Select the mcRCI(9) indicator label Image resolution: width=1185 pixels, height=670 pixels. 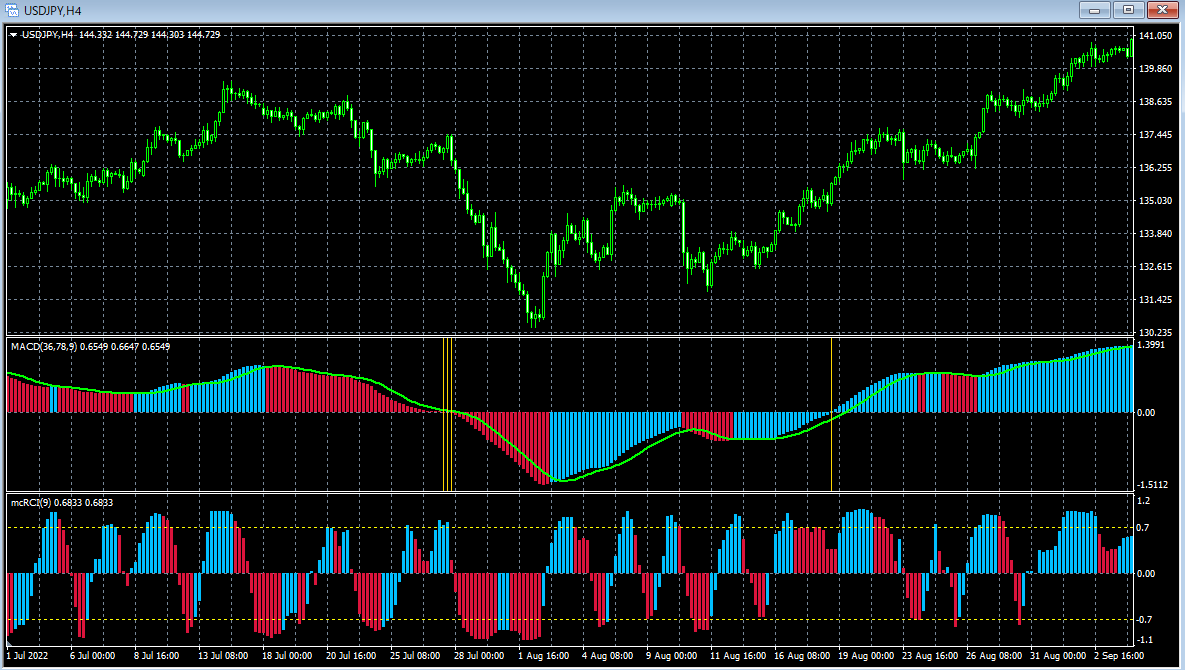[x=35, y=502]
